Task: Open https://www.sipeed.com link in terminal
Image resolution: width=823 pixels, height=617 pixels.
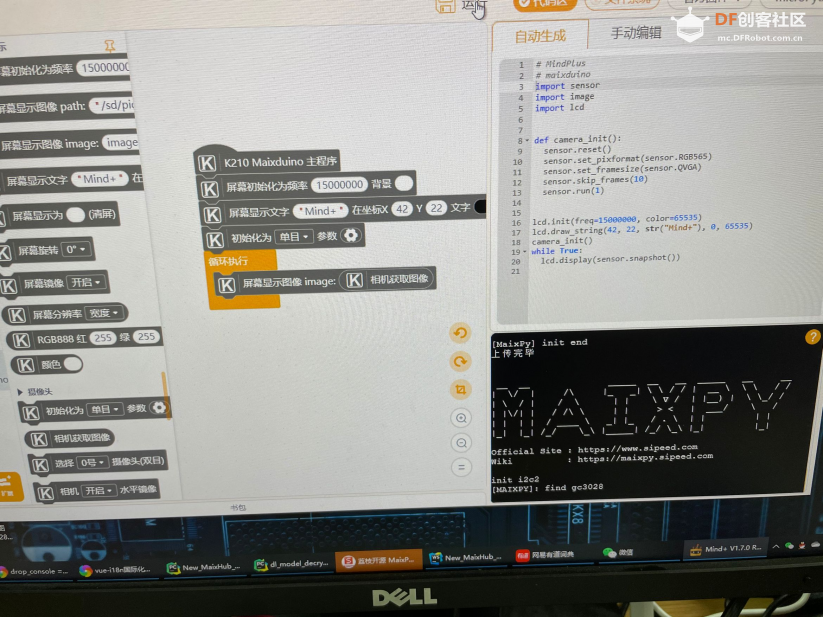Action: coord(637,449)
